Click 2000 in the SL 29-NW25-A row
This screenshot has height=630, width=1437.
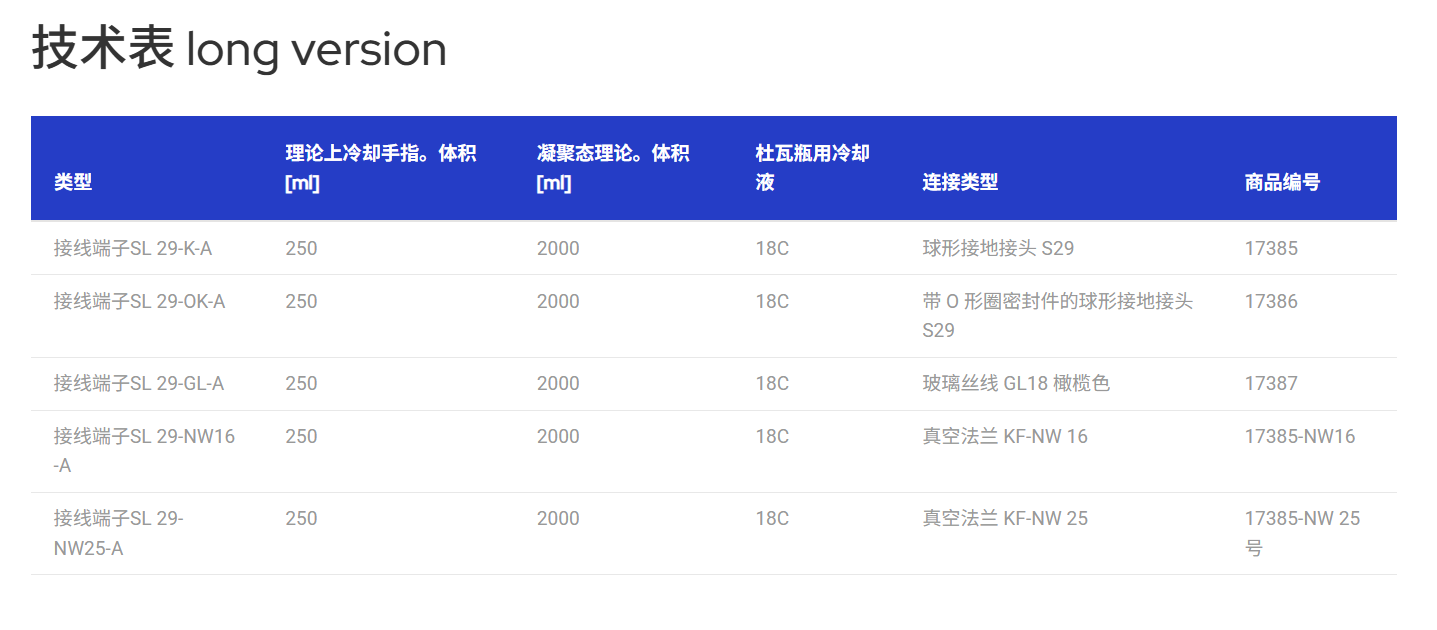click(558, 518)
